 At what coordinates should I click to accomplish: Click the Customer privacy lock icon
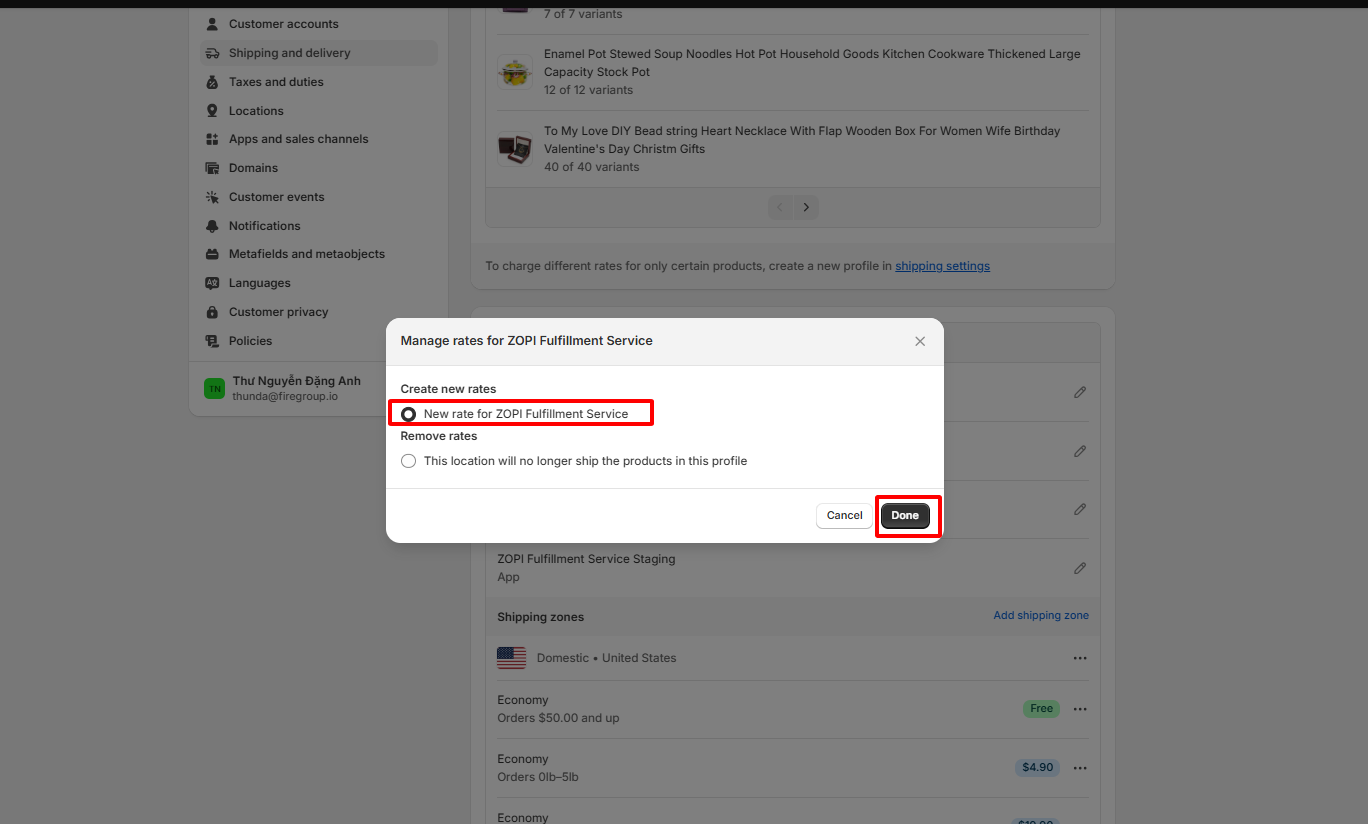(x=212, y=312)
